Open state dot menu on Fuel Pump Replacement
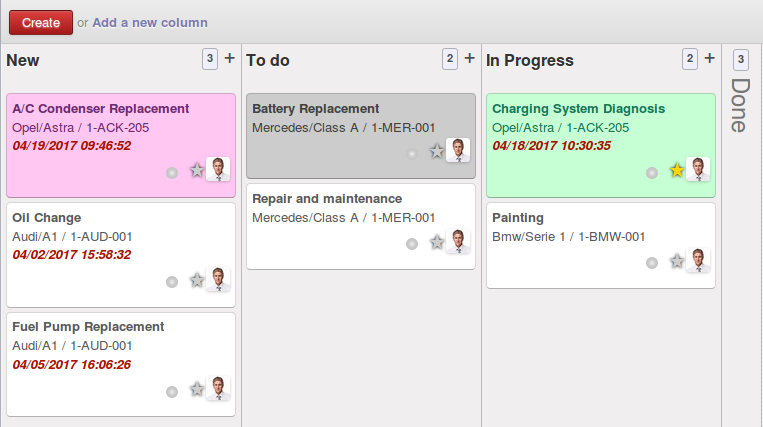Screen dimensions: 763x427 172,391
